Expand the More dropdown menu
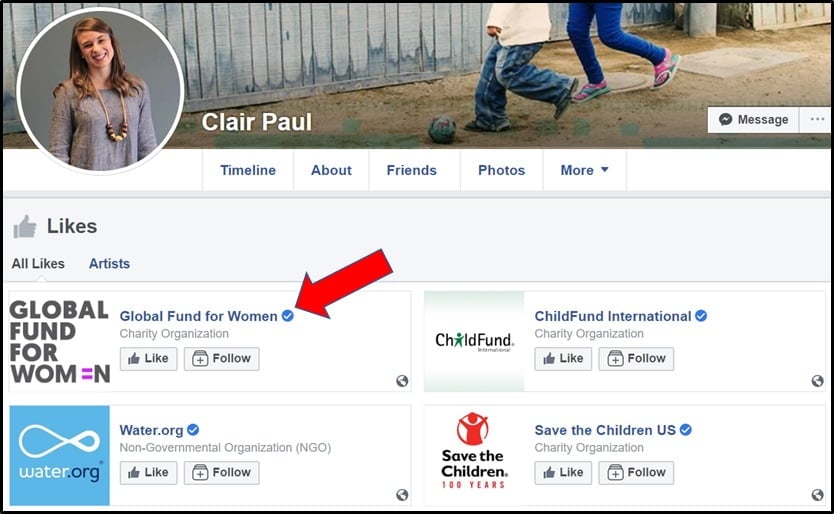The height and width of the screenshot is (514, 834). click(585, 170)
